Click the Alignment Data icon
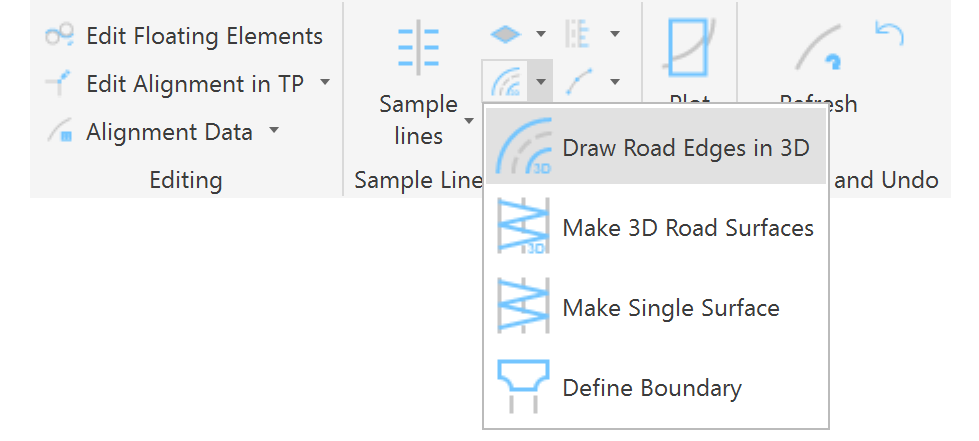 point(60,132)
